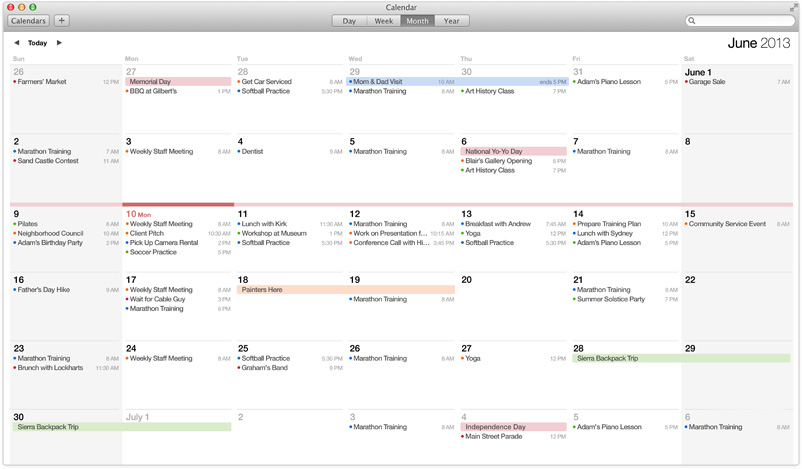Screen dimensions: 804x469
Task: Click the plus button to add event
Action: [x=62, y=21]
